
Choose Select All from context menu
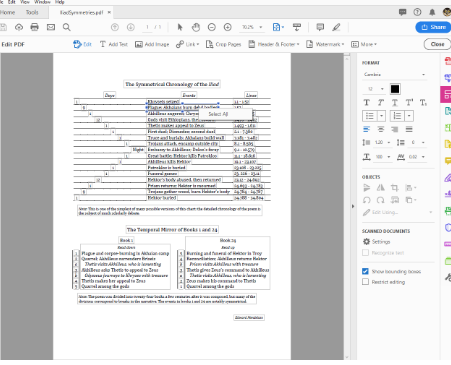pos(218,114)
